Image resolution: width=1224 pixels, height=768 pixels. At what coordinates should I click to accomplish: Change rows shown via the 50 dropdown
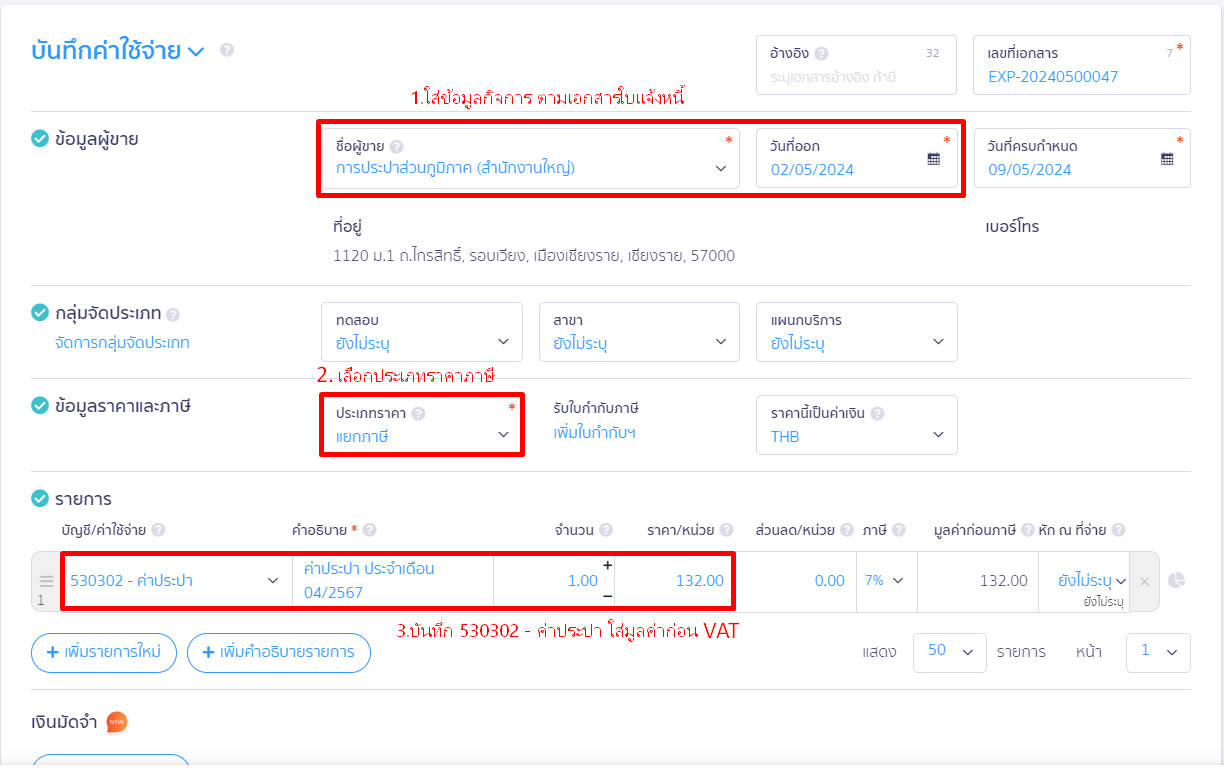click(x=950, y=652)
